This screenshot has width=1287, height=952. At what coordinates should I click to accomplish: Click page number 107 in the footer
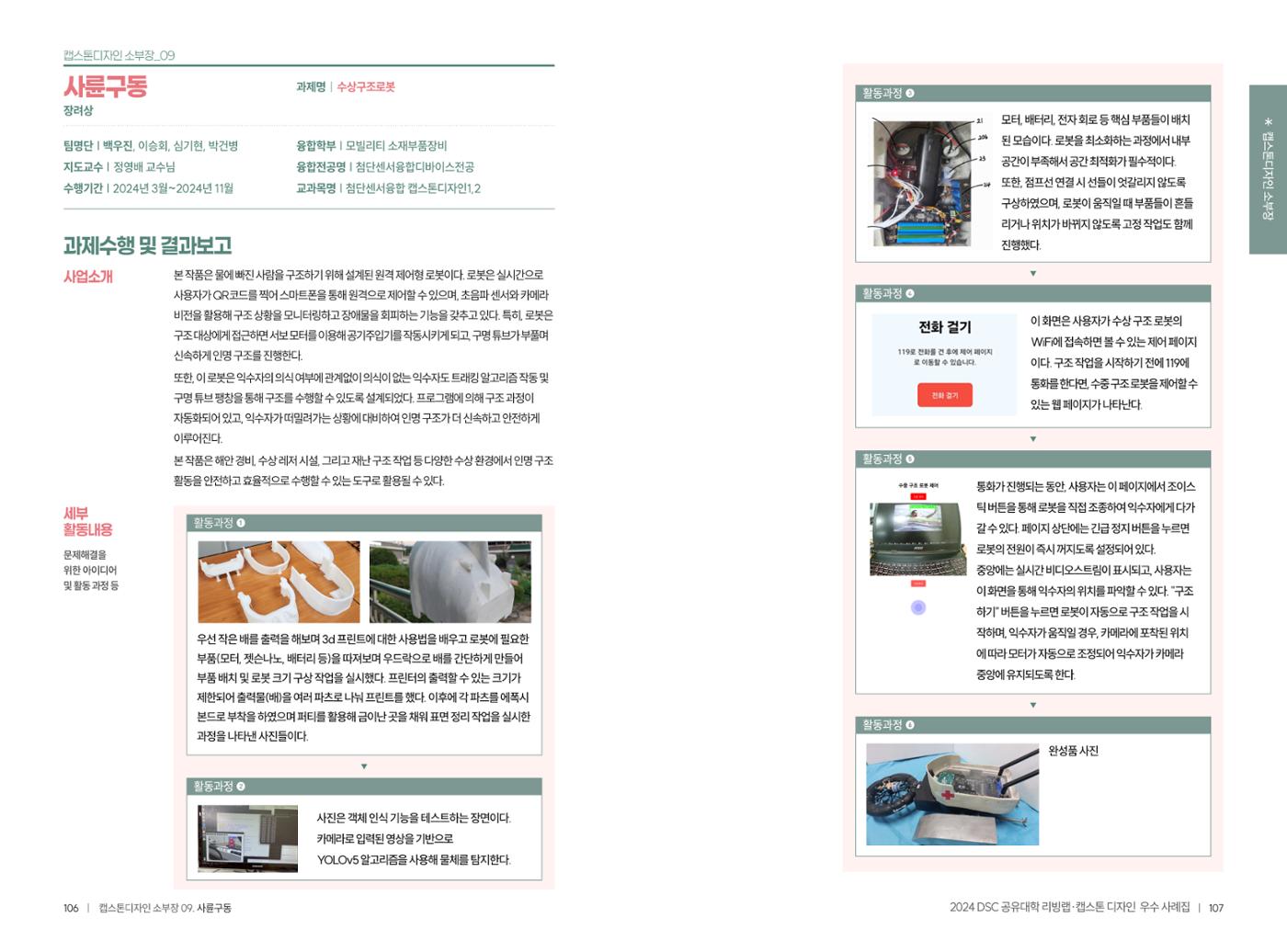[x=1215, y=908]
